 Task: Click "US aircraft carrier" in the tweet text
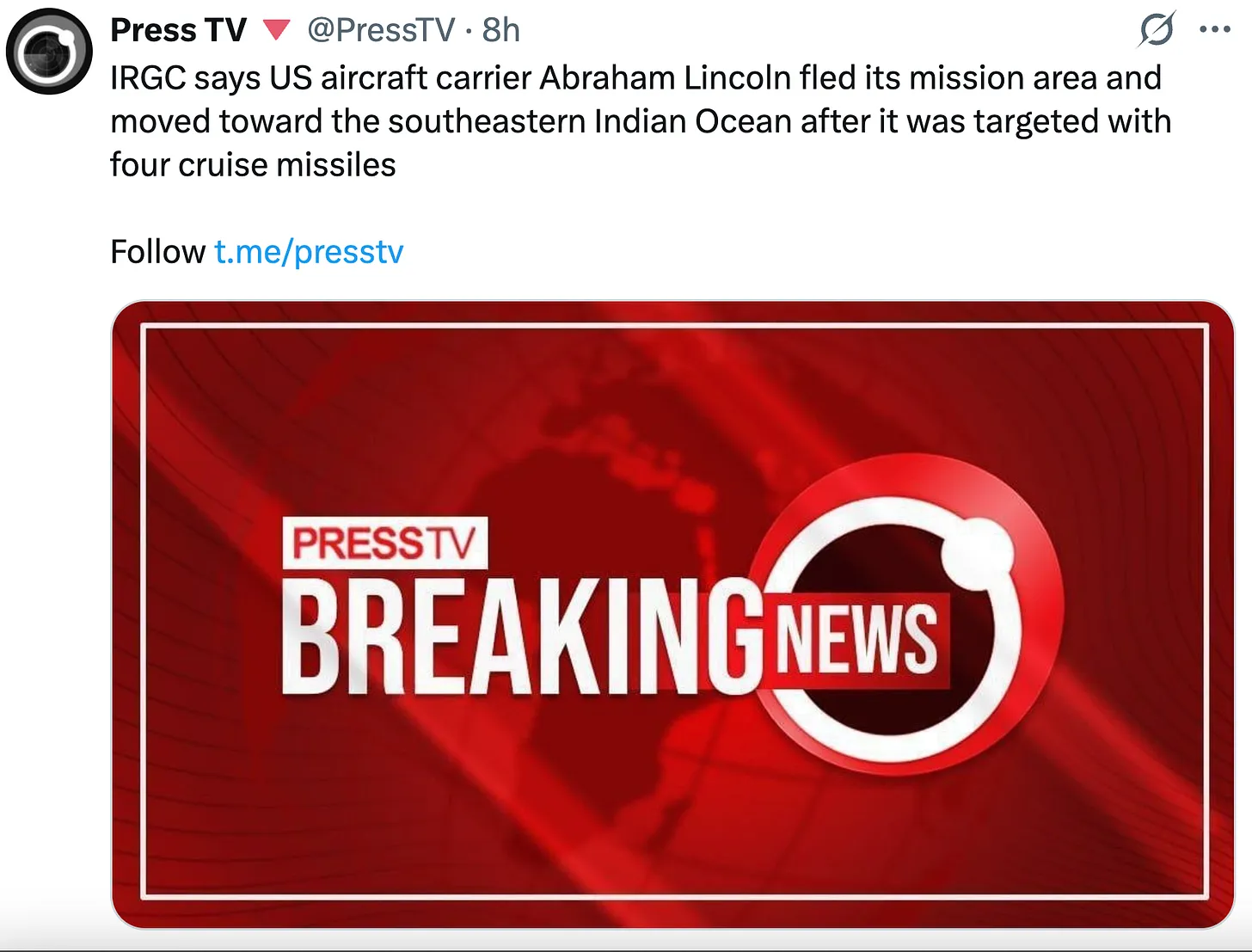point(400,78)
